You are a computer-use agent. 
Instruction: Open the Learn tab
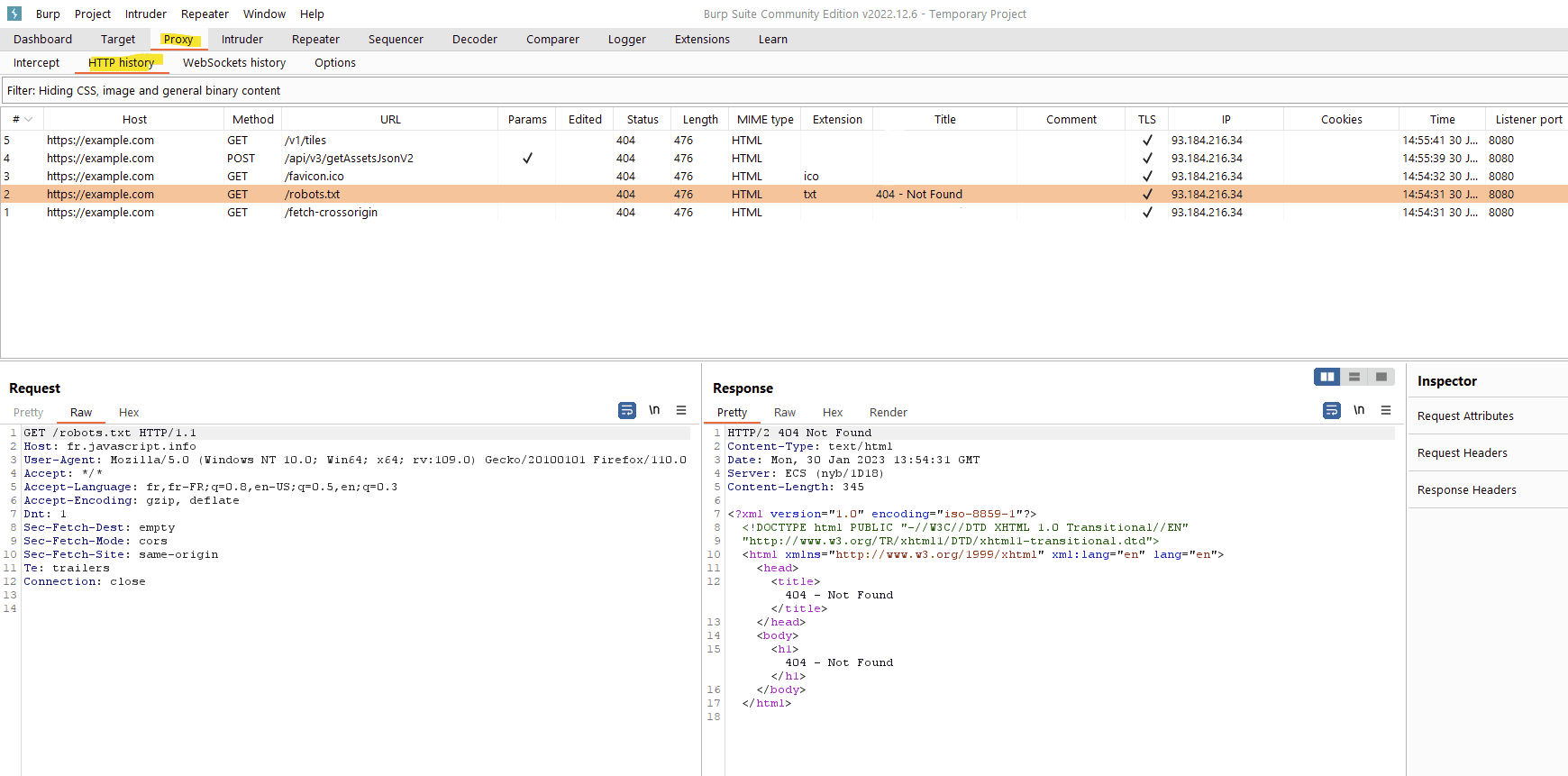pyautogui.click(x=773, y=40)
